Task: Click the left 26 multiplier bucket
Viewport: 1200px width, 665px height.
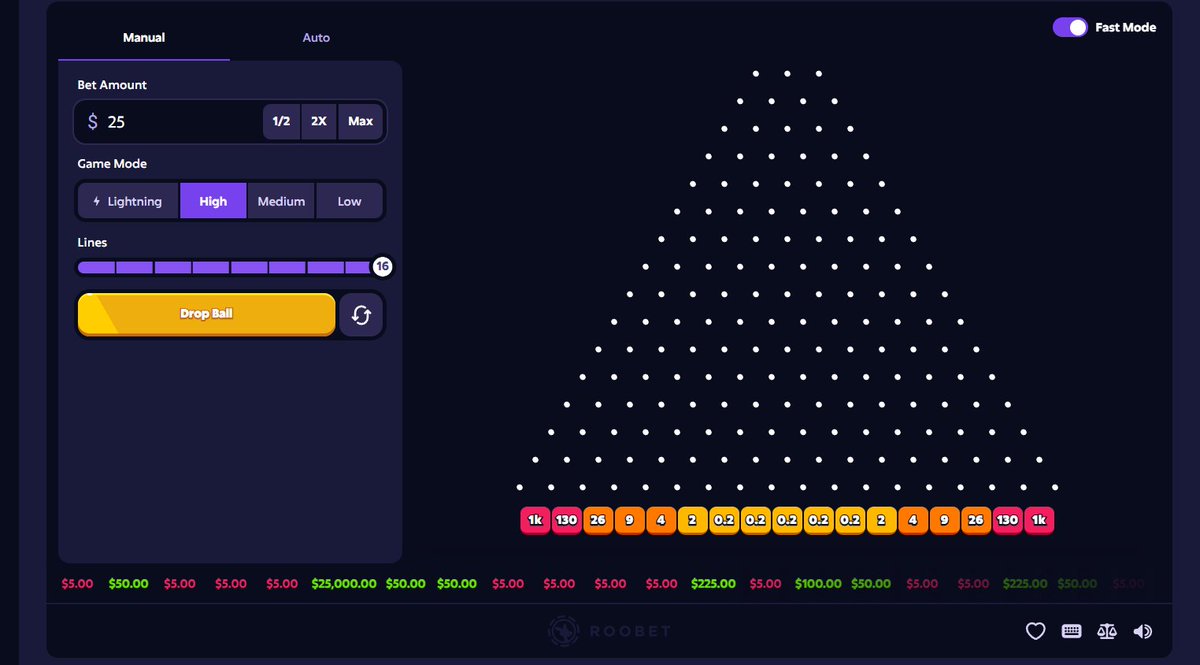Action: pyautogui.click(x=598, y=520)
